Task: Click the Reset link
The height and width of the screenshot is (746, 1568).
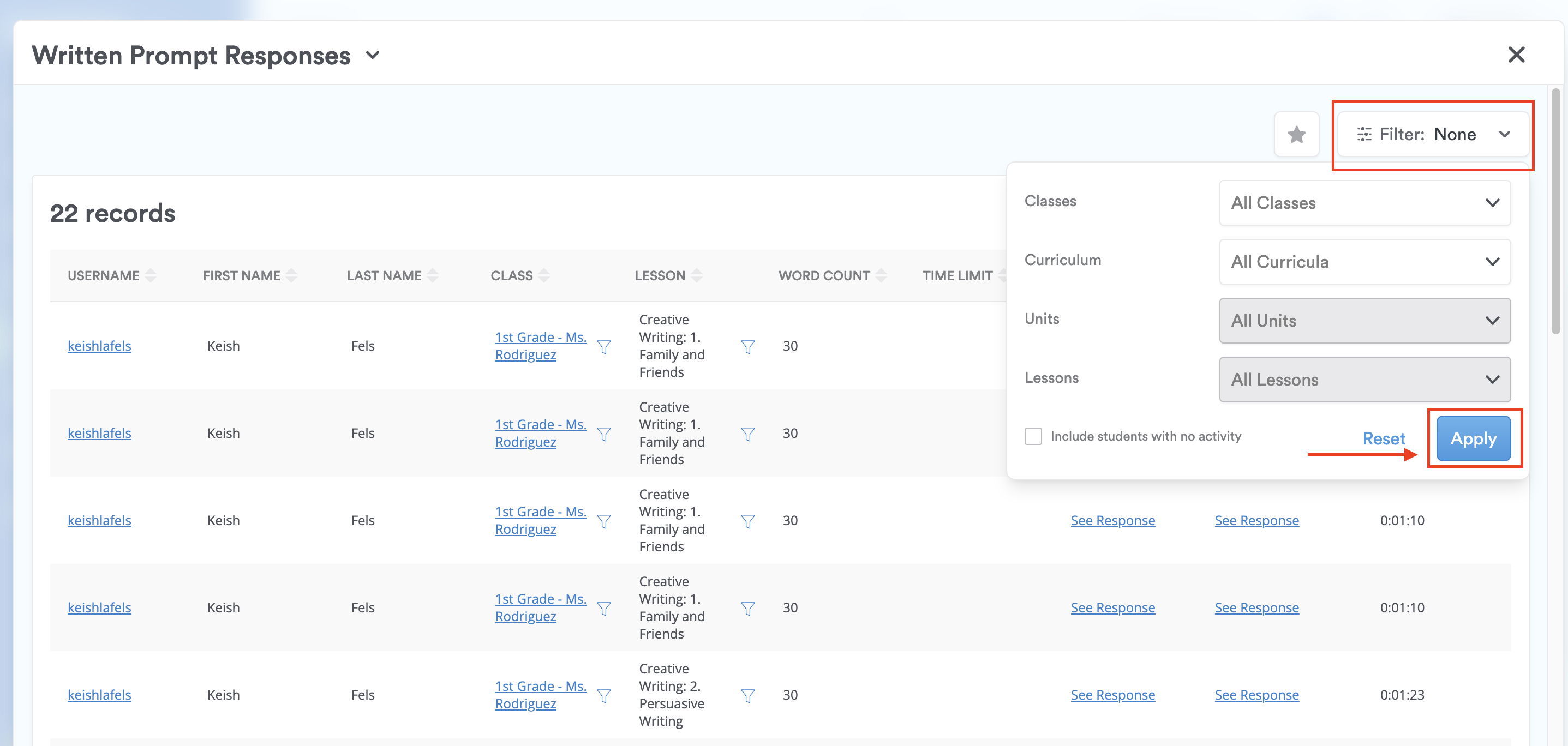Action: point(1383,439)
